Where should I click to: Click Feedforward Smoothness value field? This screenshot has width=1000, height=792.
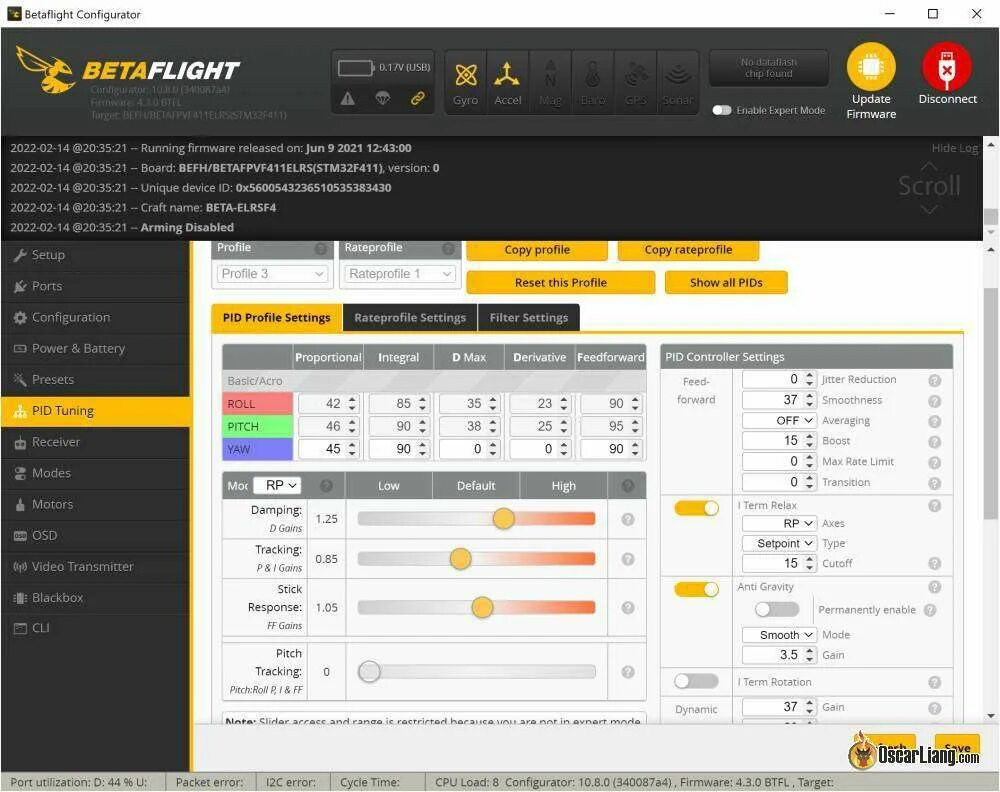[x=779, y=400]
